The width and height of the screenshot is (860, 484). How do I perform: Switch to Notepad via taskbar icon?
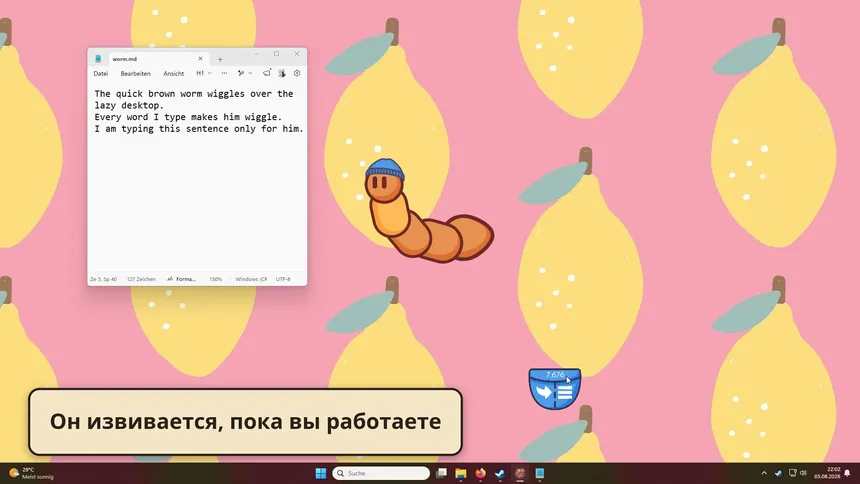point(540,473)
